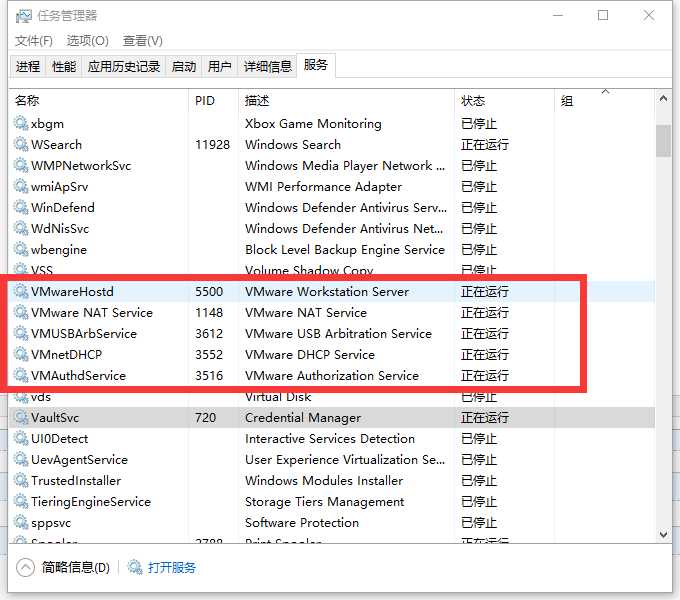This screenshot has height=600, width=680.
Task: Click the scrollbar up arrow
Action: tap(663, 98)
